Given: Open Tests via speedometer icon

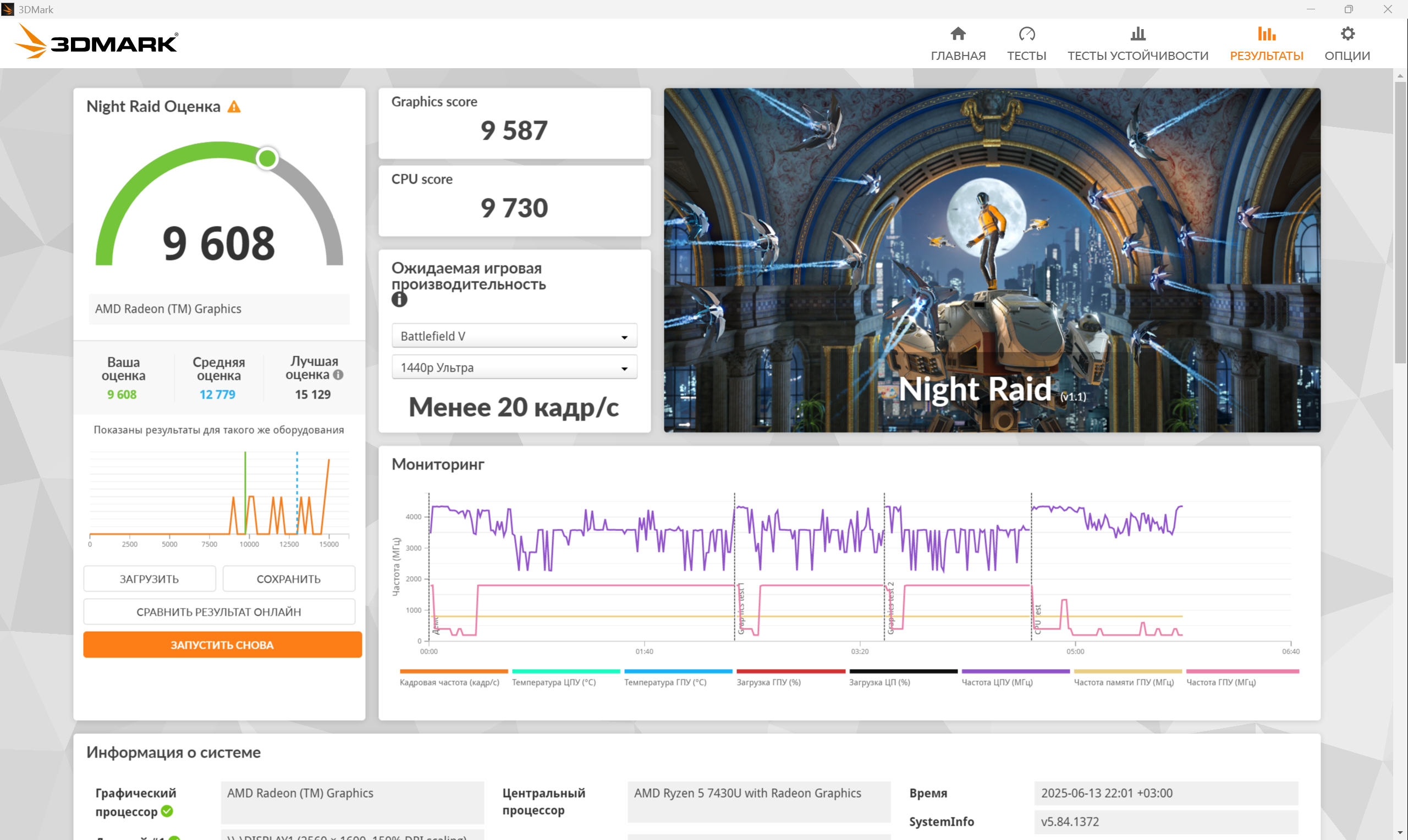Looking at the screenshot, I should point(1026,34).
